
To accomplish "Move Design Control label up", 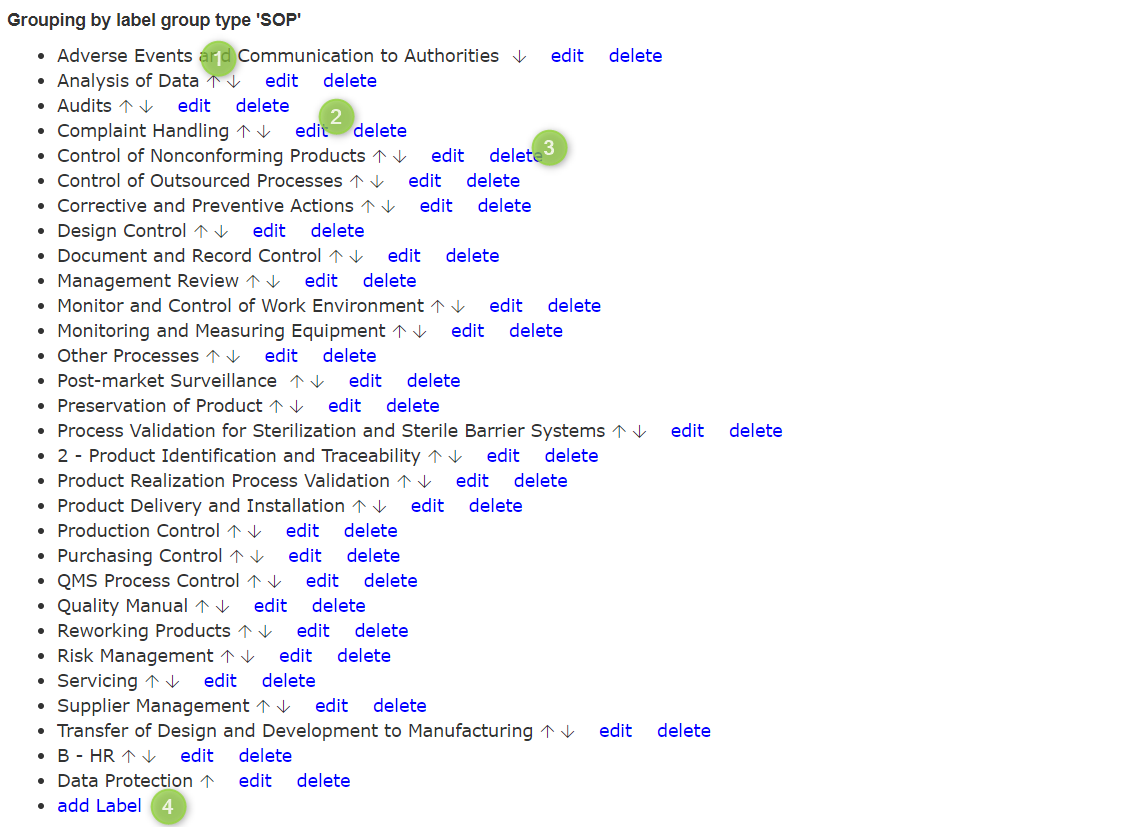I will 201,232.
